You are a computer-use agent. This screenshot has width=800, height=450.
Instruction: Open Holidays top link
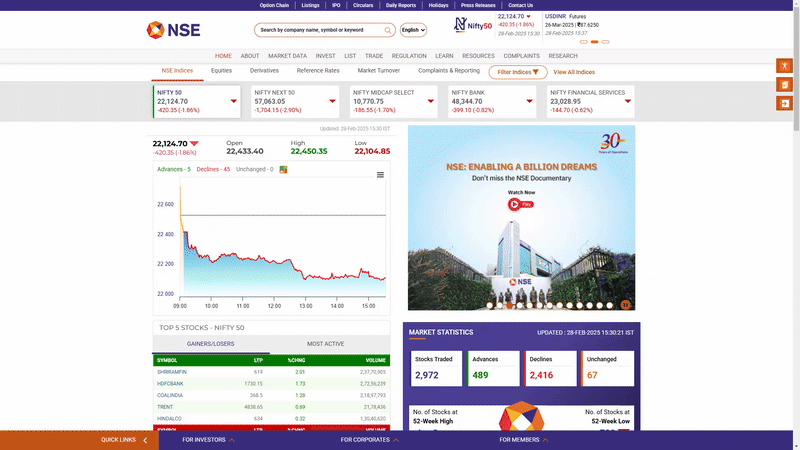[x=438, y=5]
